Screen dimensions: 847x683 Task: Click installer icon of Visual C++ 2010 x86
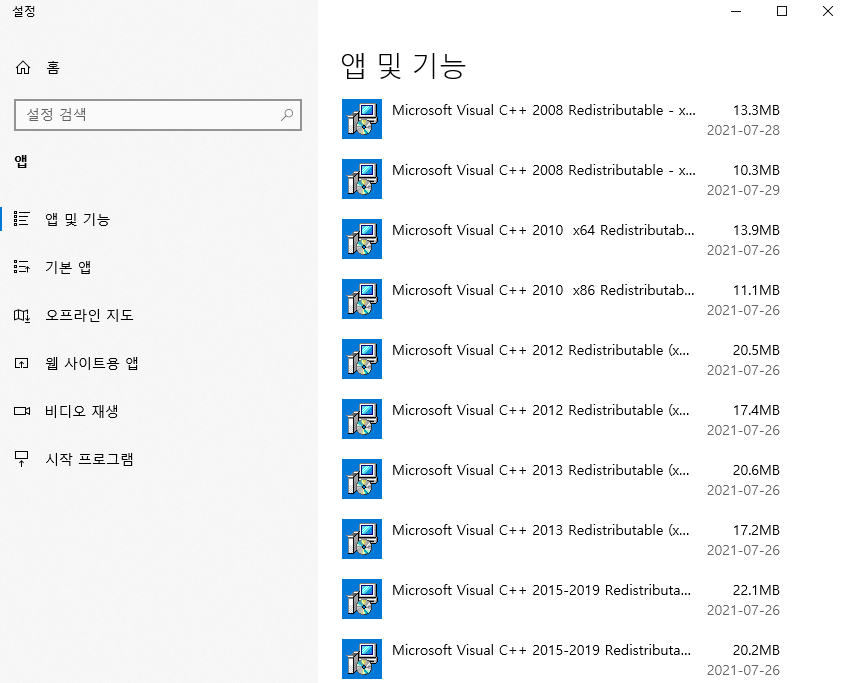pos(362,299)
